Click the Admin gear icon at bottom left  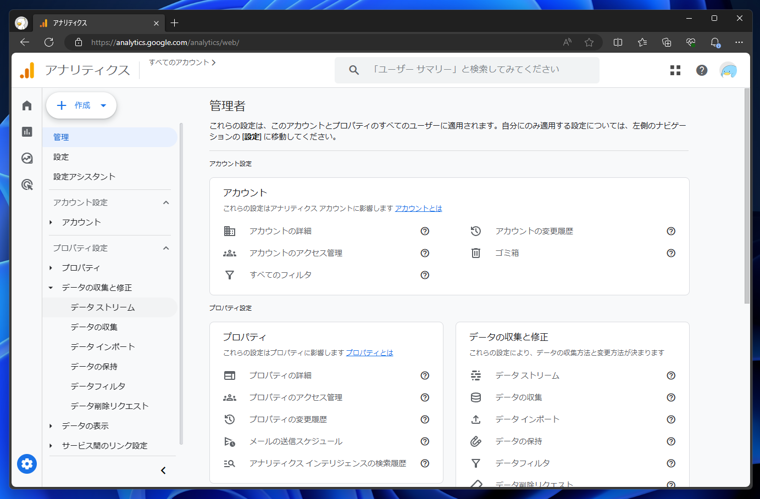(27, 464)
